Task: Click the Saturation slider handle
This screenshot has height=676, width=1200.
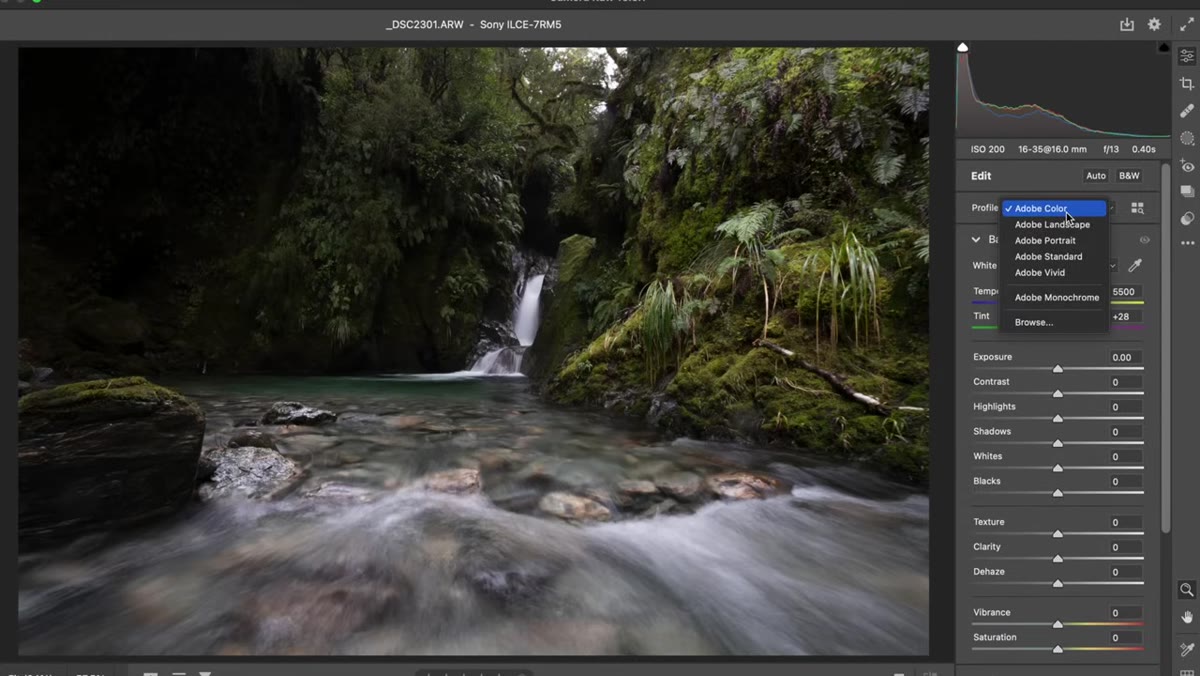Action: tap(1058, 650)
